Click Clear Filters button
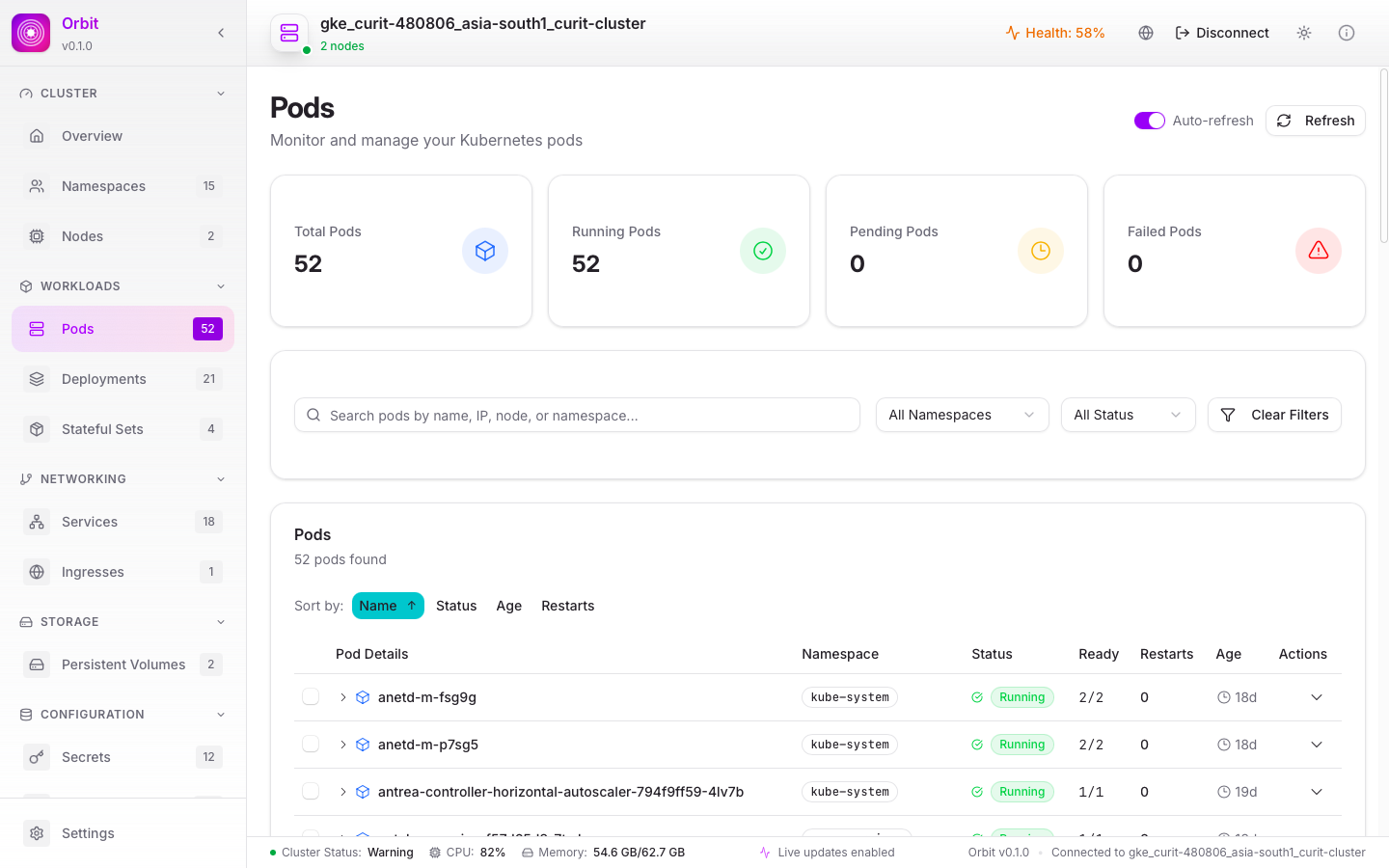 coord(1274,415)
